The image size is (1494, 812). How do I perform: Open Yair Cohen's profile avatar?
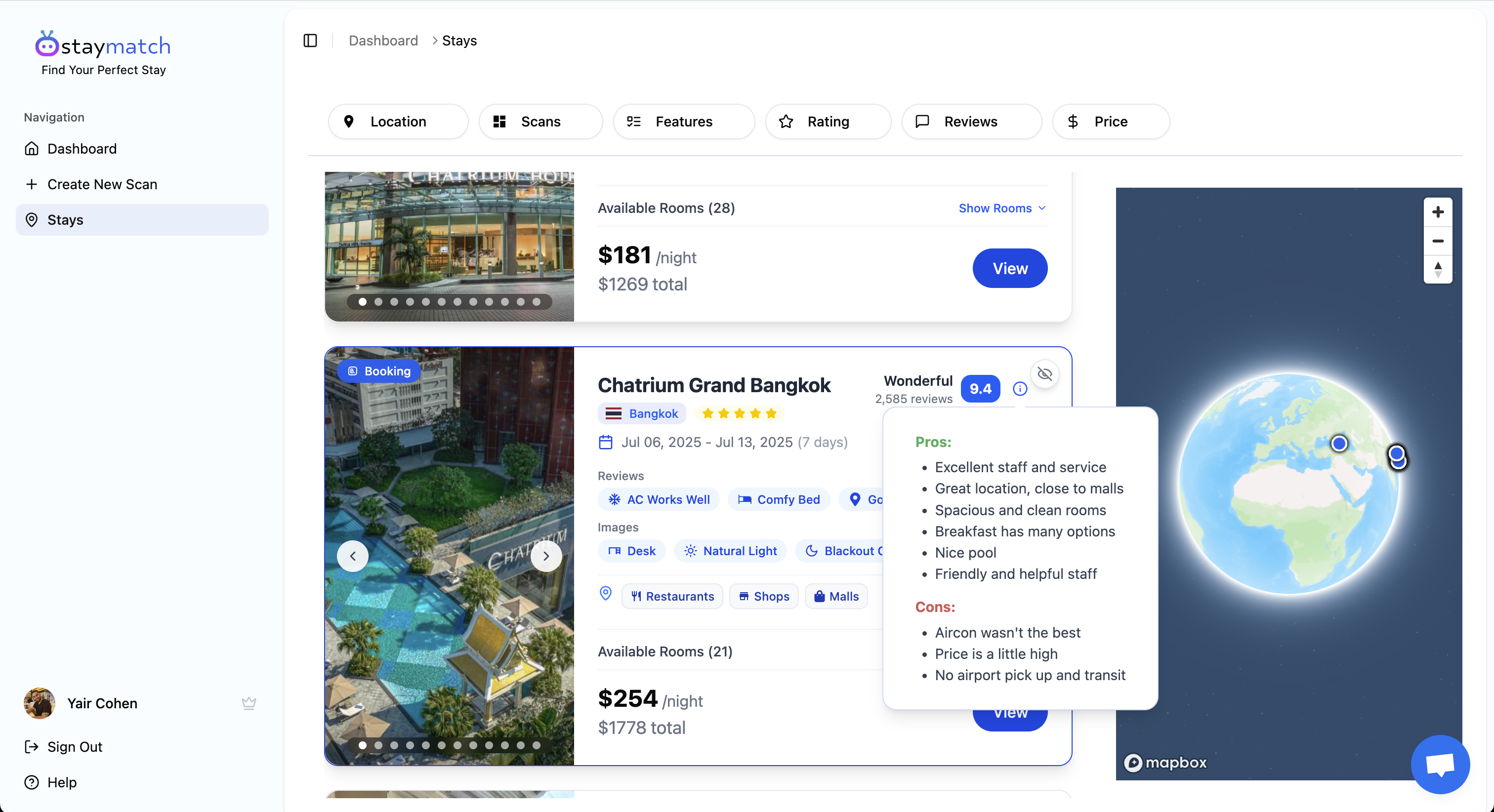coord(40,703)
